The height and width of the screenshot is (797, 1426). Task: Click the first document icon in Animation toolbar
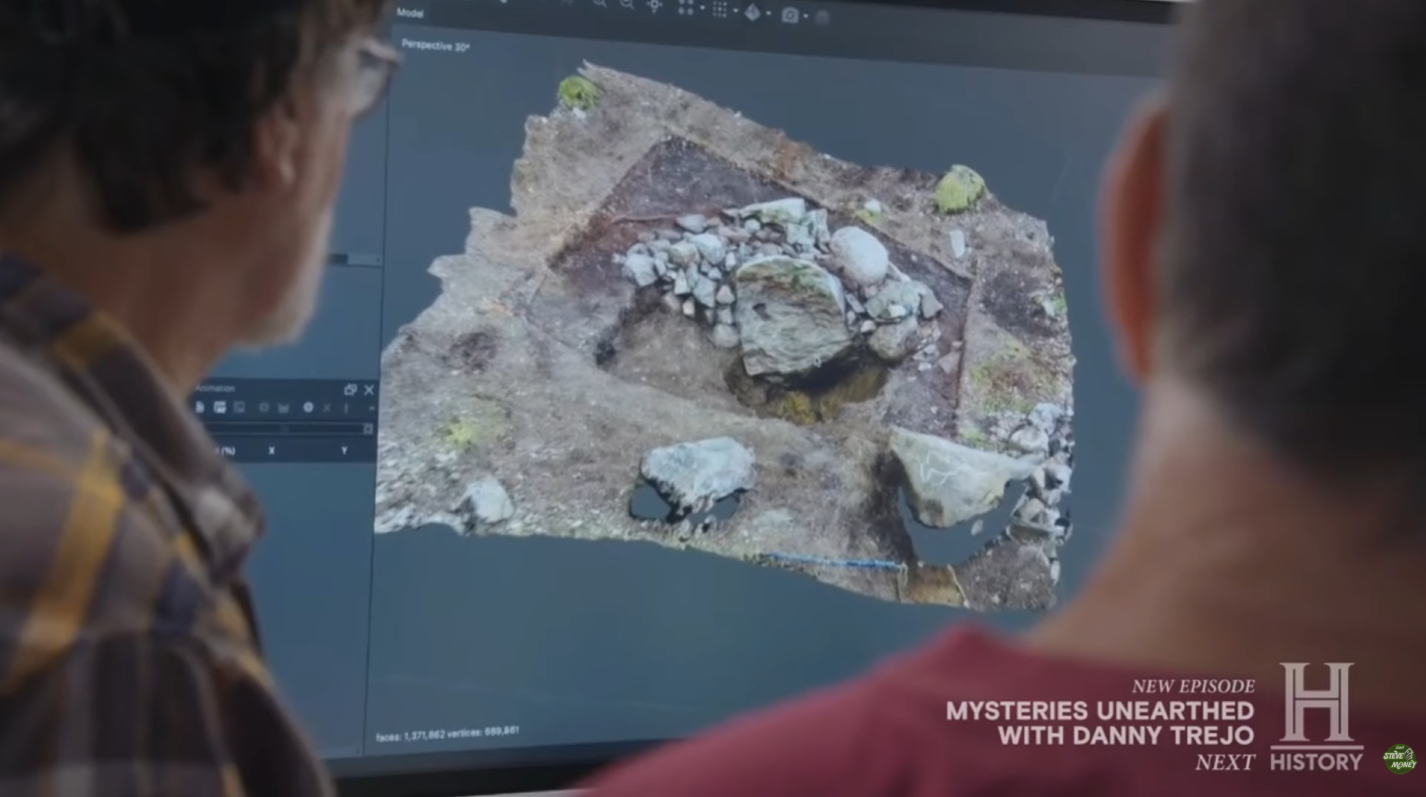click(200, 407)
